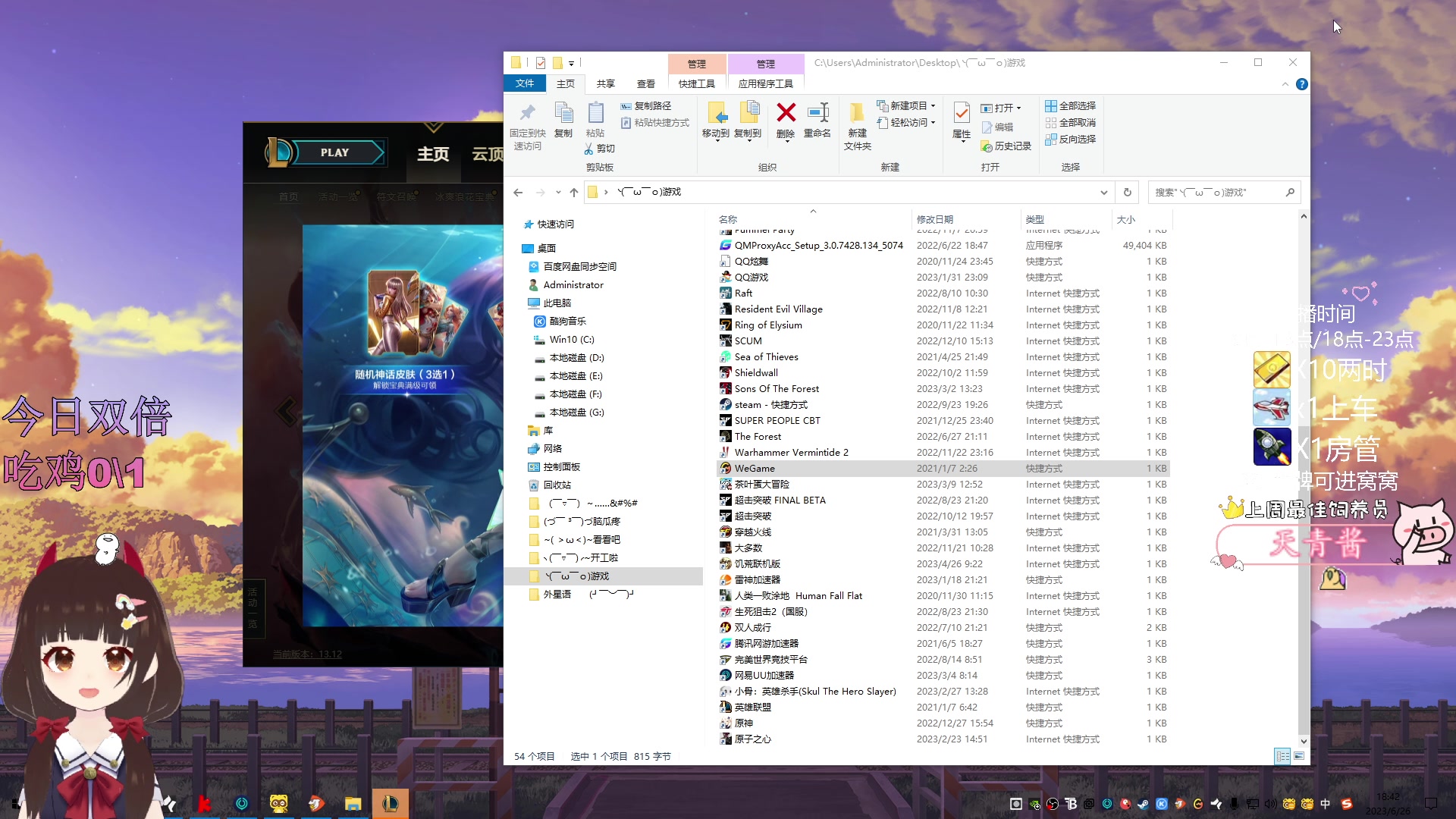
Task: Click the Cut (剪切) scissors button
Action: click(x=599, y=149)
